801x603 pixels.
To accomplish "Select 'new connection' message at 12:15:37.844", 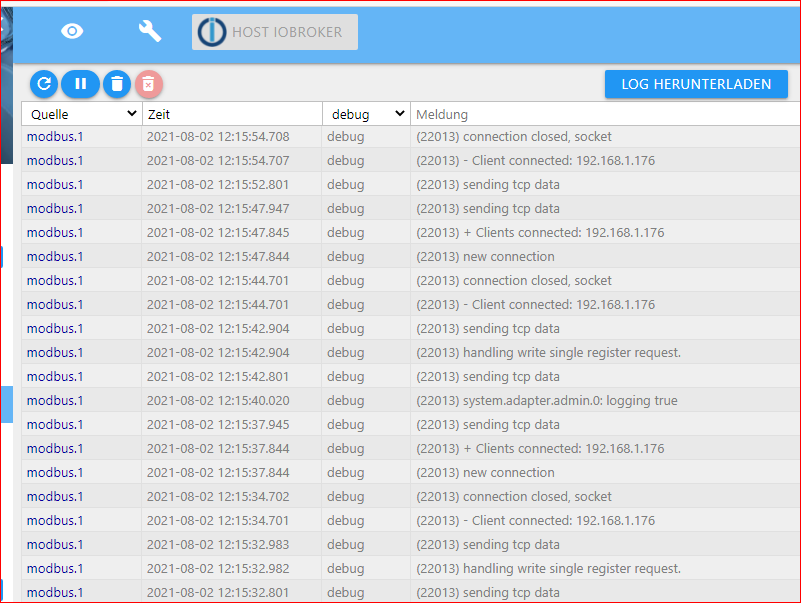I will click(485, 473).
